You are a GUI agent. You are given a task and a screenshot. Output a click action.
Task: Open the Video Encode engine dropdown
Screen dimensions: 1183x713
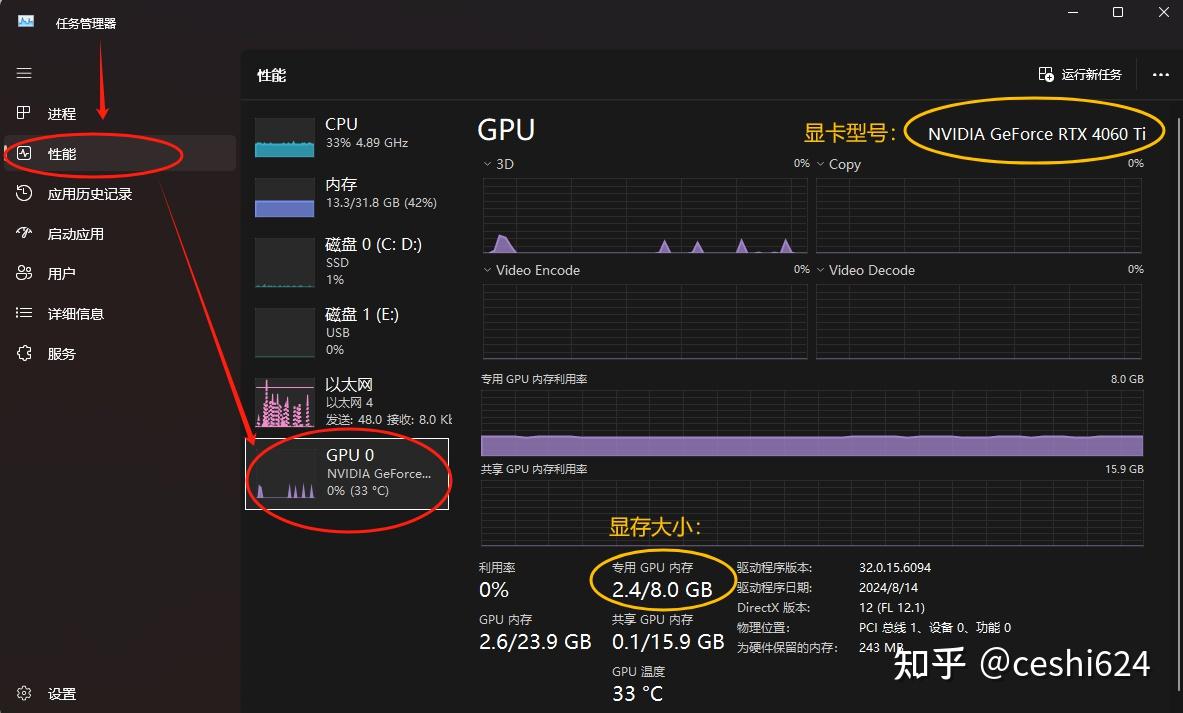487,270
